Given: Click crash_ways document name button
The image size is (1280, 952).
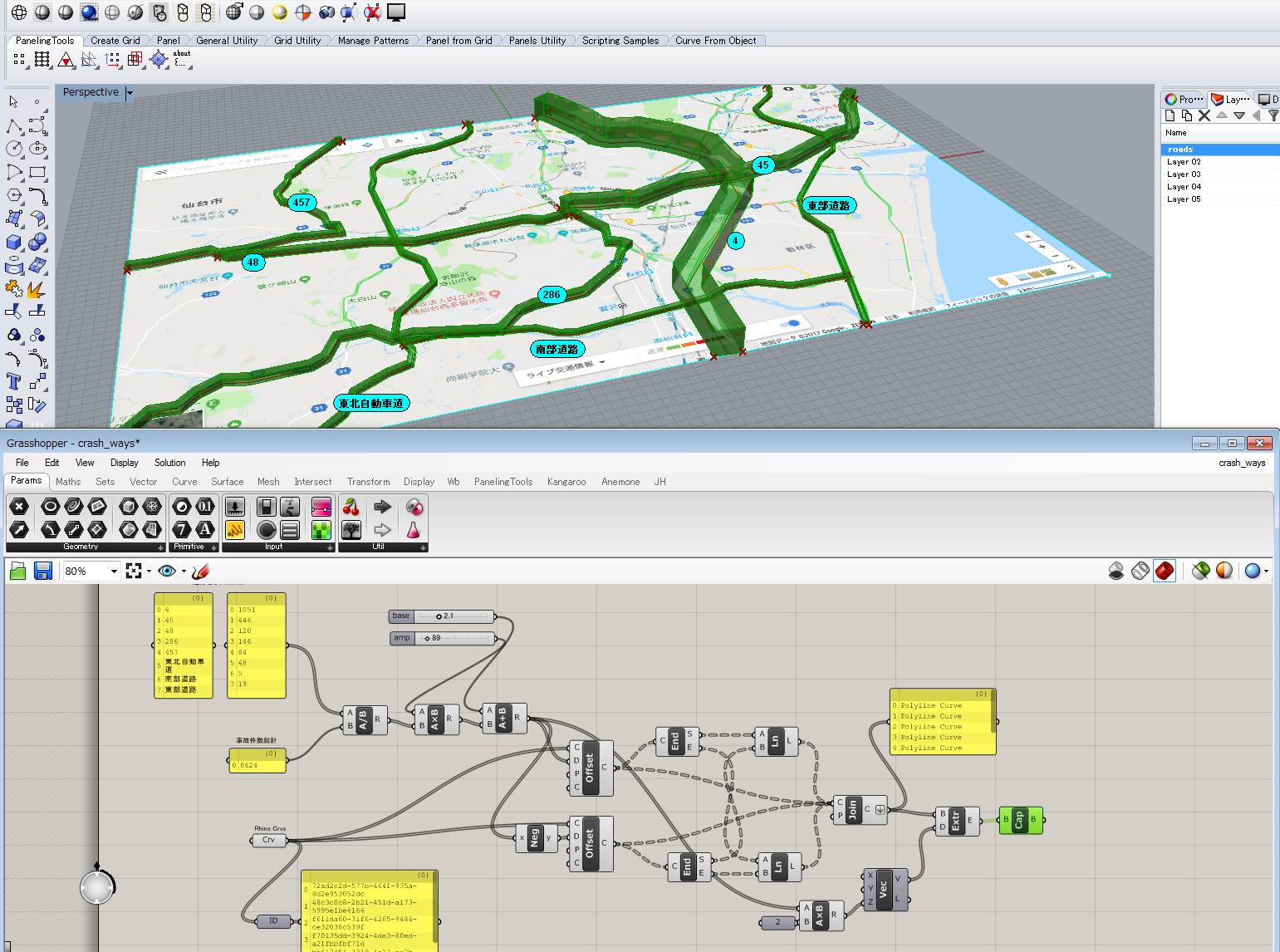Looking at the screenshot, I should pyautogui.click(x=1242, y=463).
